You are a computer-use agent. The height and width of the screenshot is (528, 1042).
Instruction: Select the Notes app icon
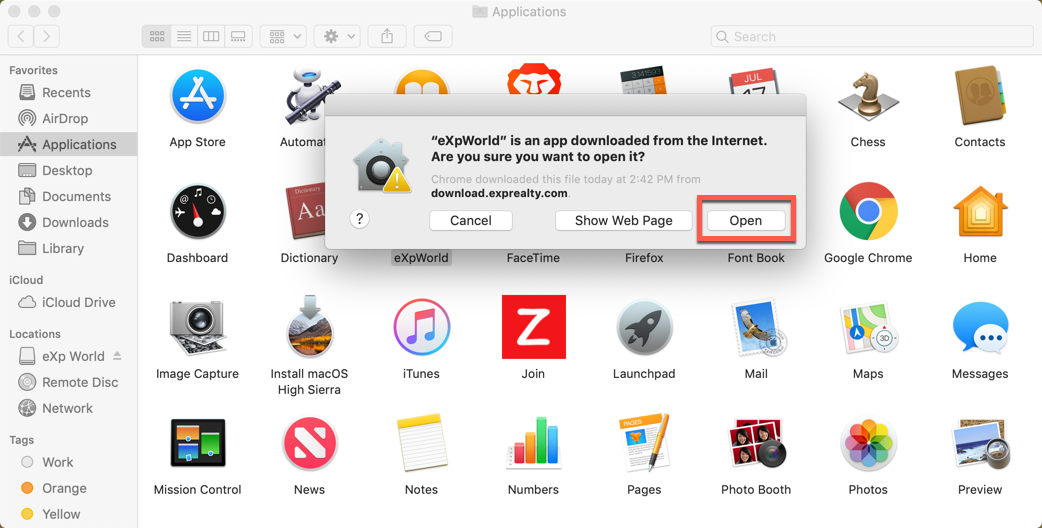point(421,443)
